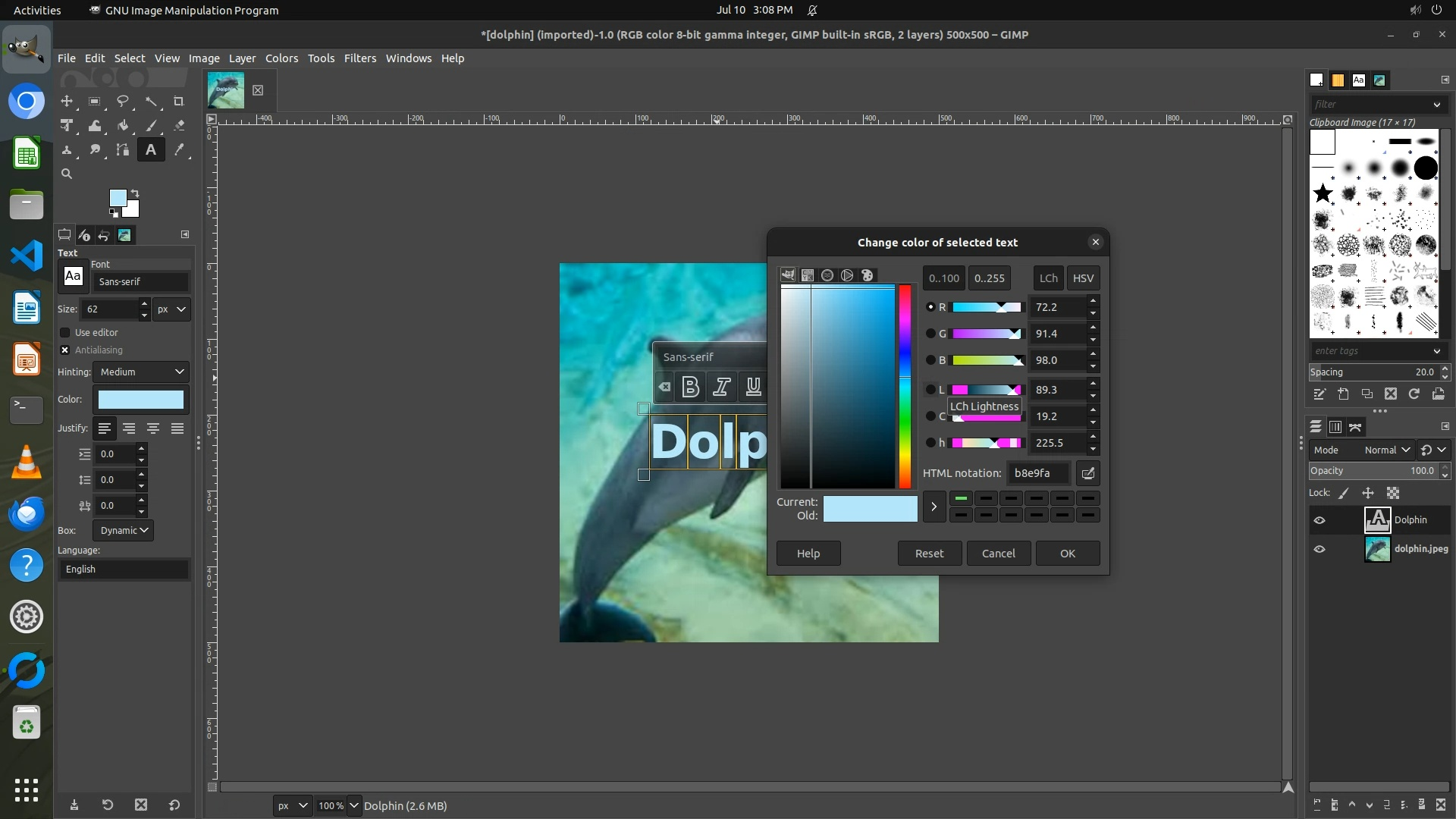Select the Zoom magnifier tool
The width and height of the screenshot is (1456, 819).
click(67, 174)
